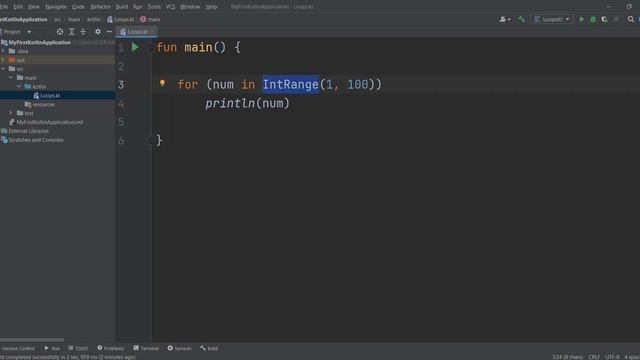Open the Run menu

point(138,7)
